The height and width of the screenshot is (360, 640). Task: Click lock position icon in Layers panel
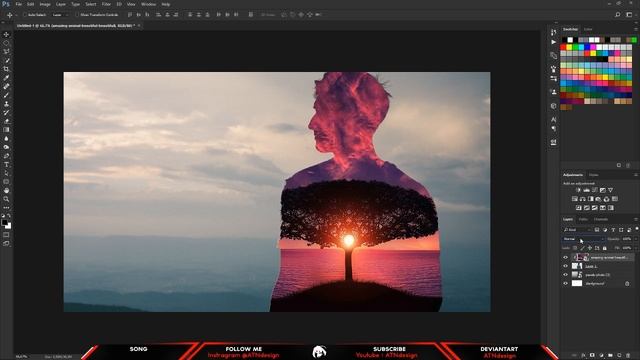click(x=590, y=248)
